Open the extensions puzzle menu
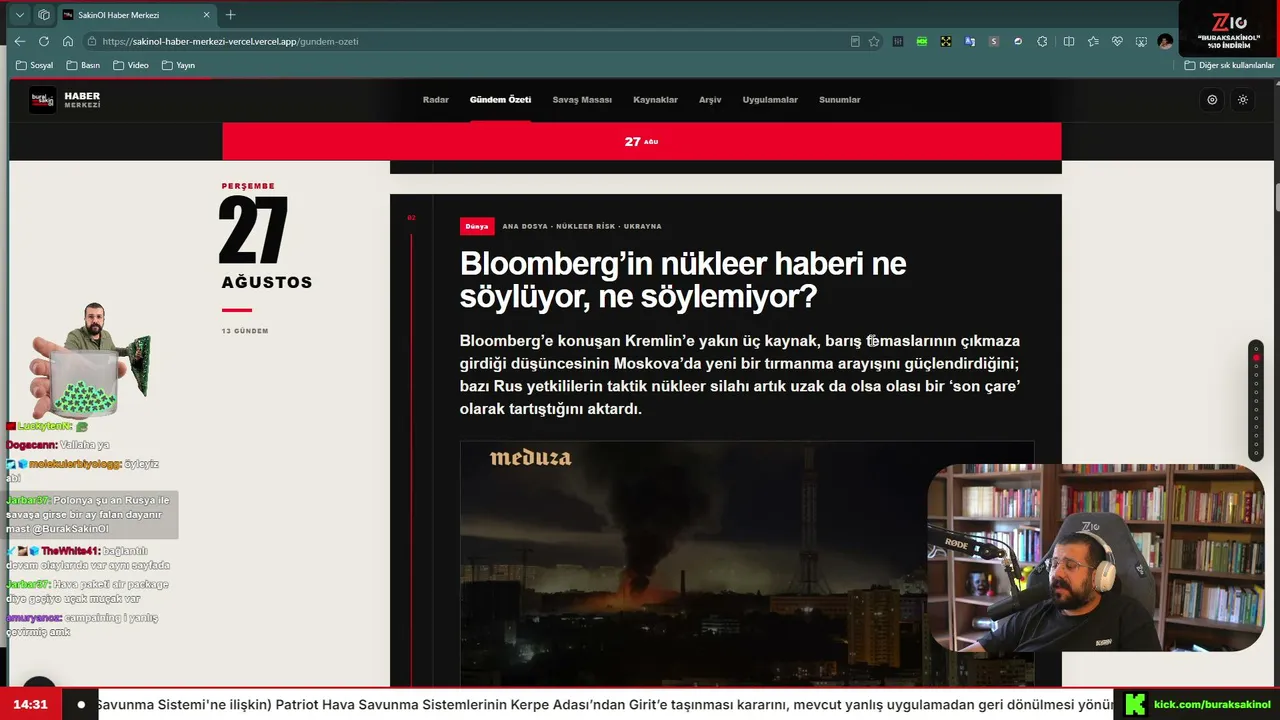 tap(1042, 41)
